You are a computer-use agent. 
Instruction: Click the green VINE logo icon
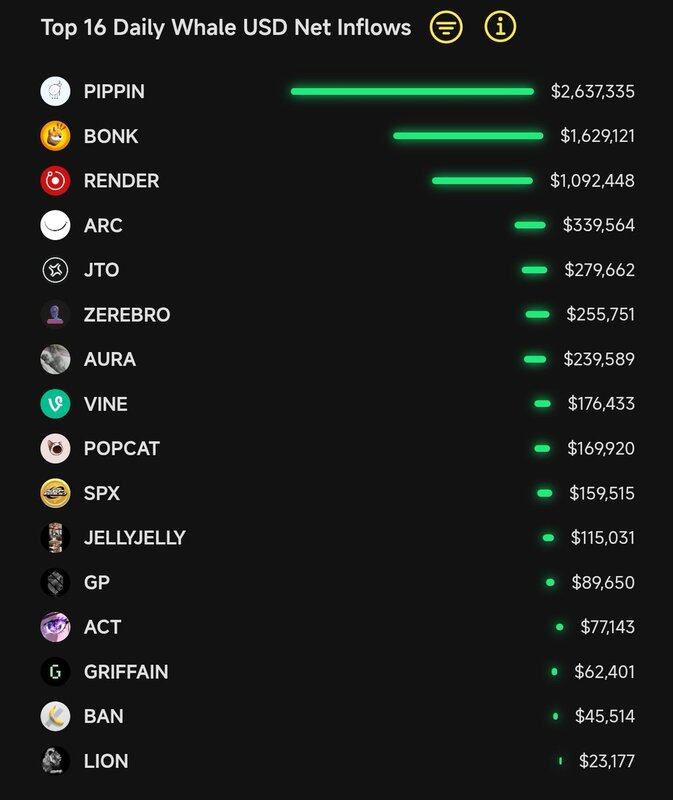55,404
